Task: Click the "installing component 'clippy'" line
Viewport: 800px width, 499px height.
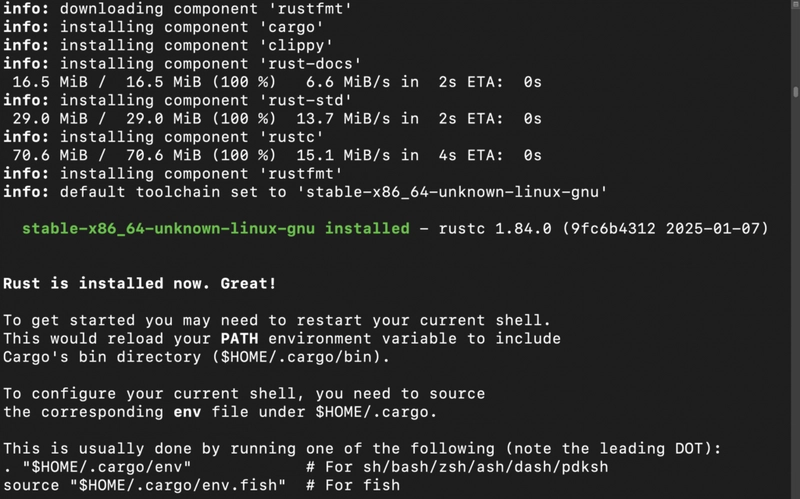Action: pos(168,45)
